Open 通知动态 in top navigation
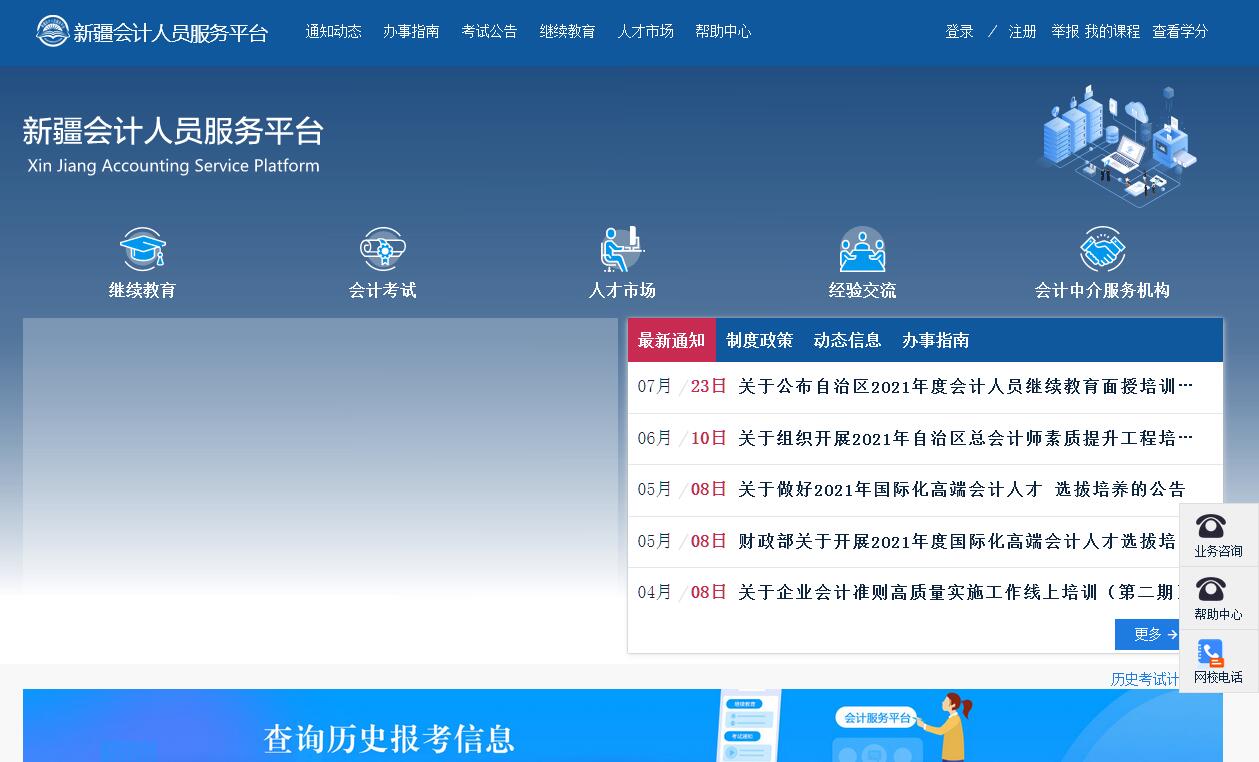This screenshot has height=762, width=1259. (x=333, y=32)
